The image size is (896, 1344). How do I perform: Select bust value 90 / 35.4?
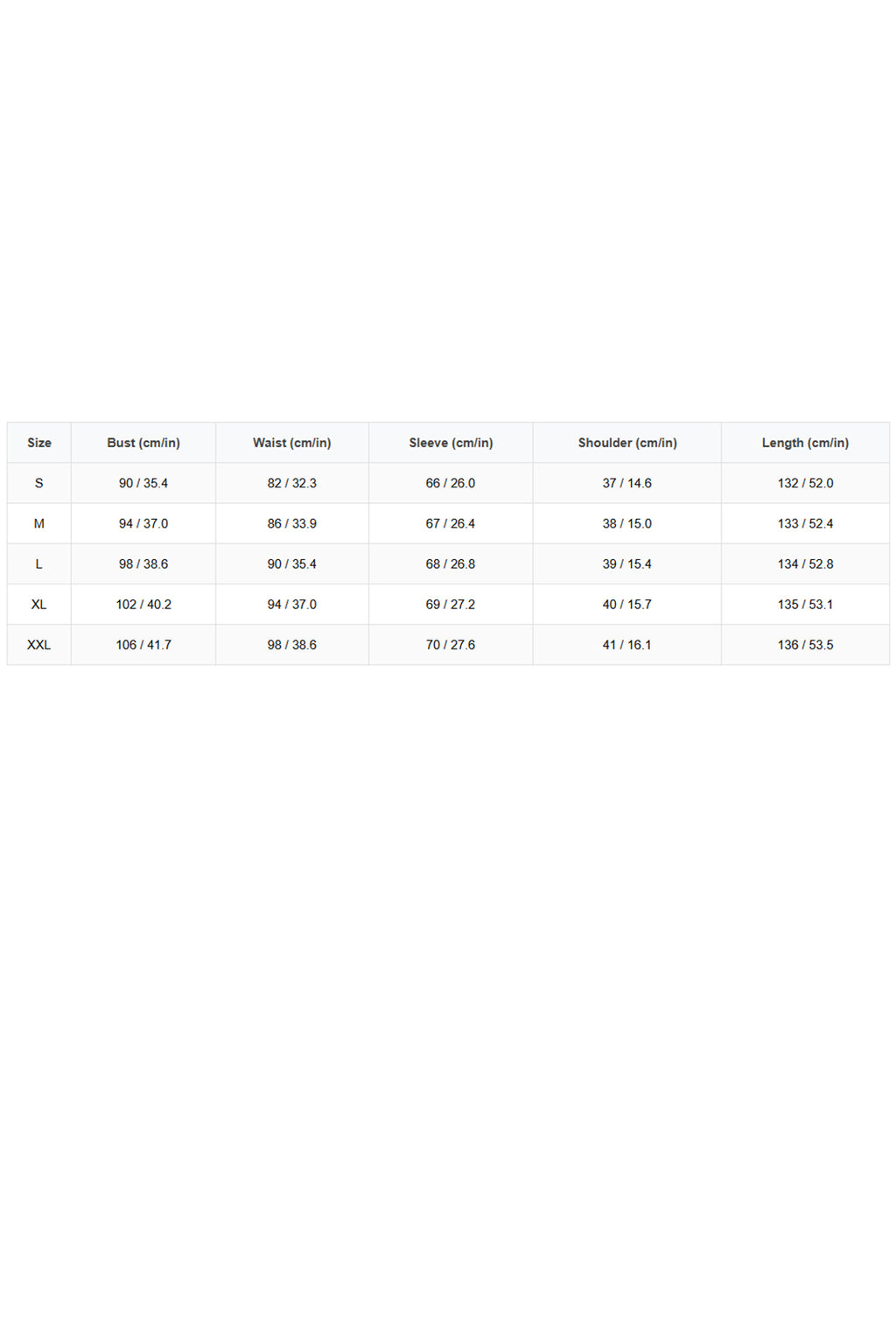pyautogui.click(x=143, y=483)
